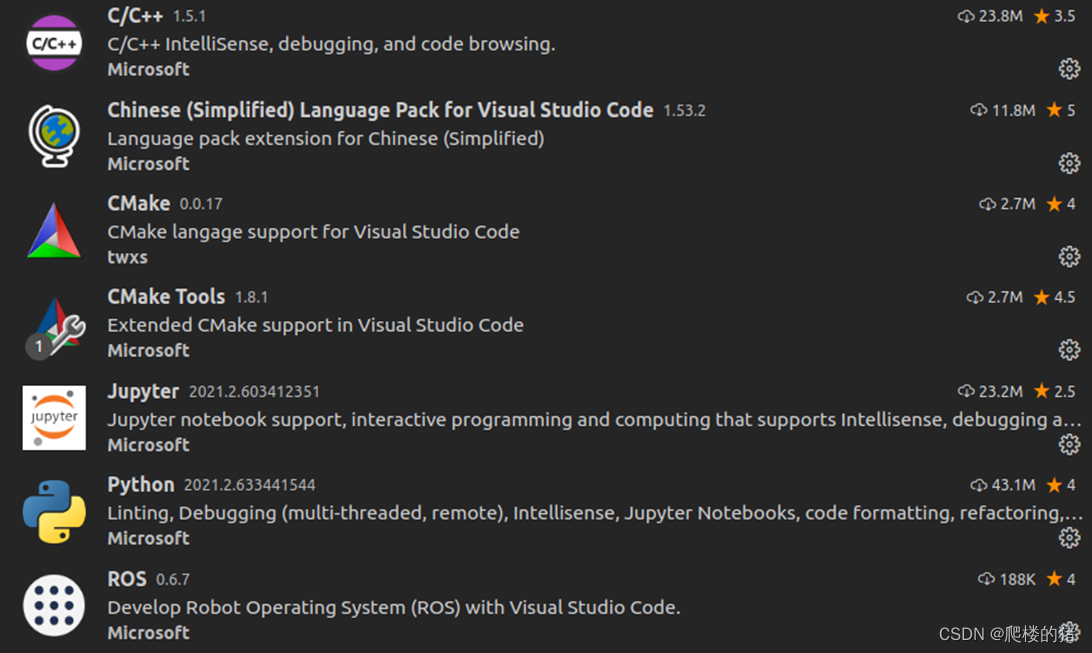Image resolution: width=1092 pixels, height=653 pixels.
Task: Click the 3.5 star rating of C/C++
Action: [1055, 16]
